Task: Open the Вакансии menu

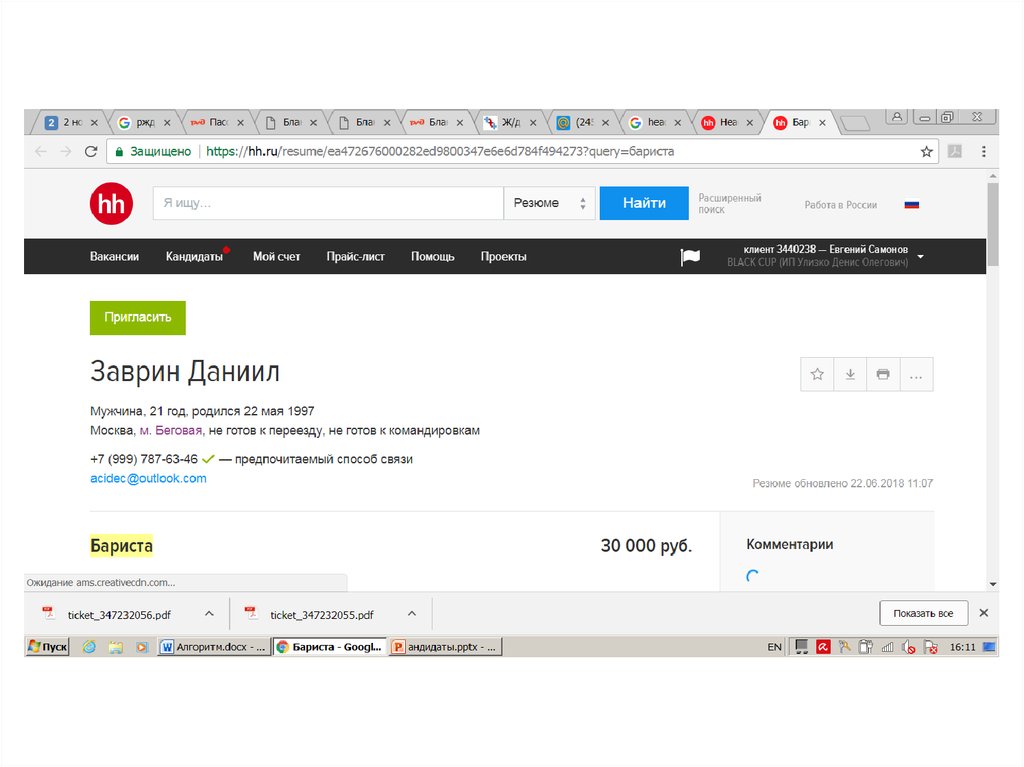Action: pyautogui.click(x=114, y=257)
